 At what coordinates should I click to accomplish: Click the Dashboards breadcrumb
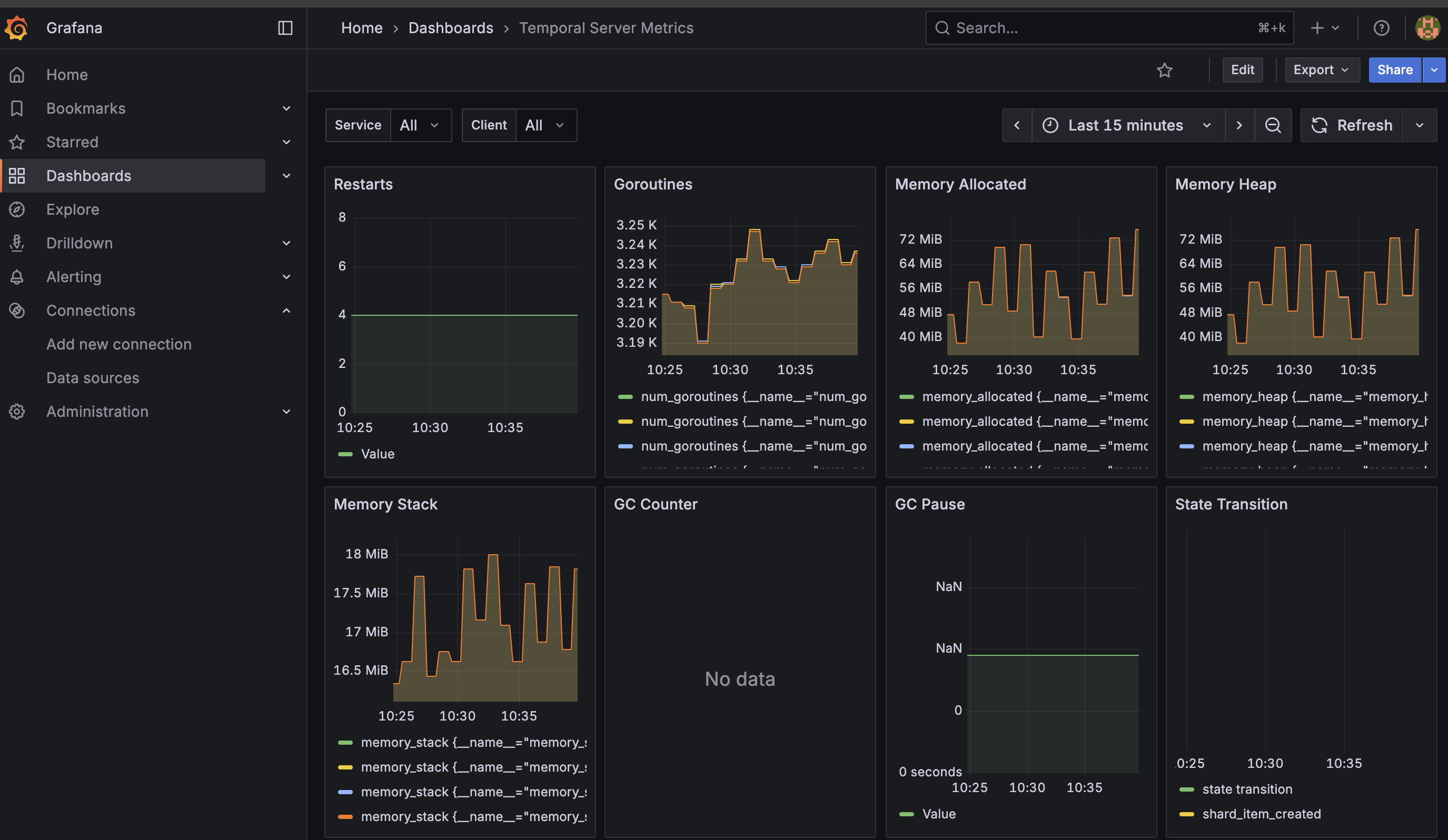(451, 27)
